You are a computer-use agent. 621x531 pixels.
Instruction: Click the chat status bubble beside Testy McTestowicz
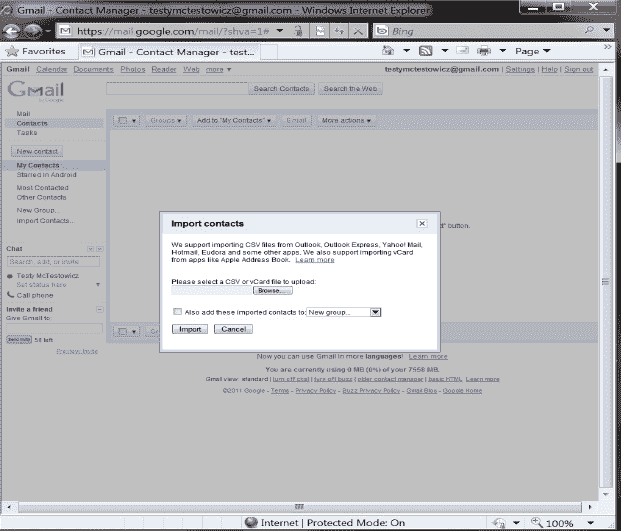pos(10,276)
